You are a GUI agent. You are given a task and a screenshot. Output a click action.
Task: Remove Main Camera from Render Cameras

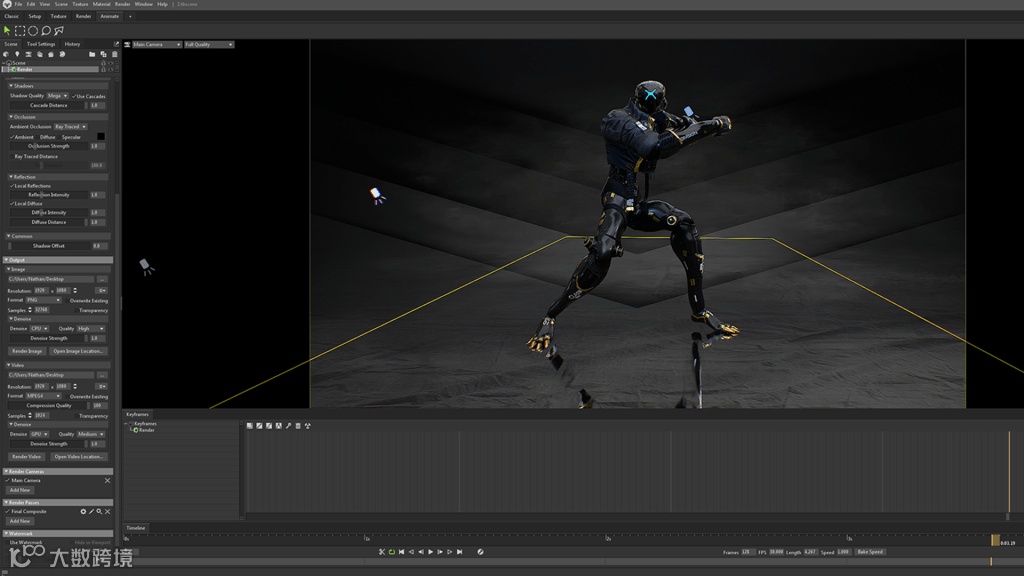point(107,480)
